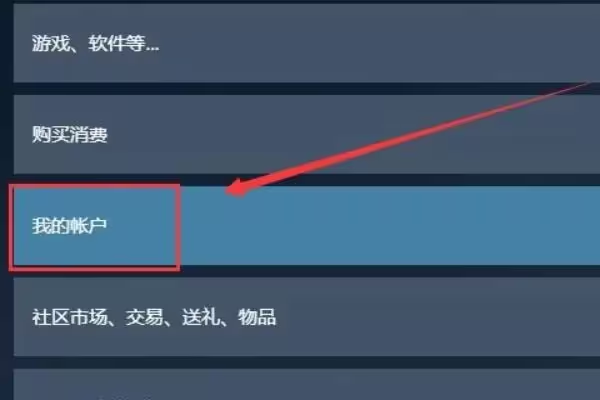Click inside the red-outlined 我的帐户 box
Screen dimensions: 600x400
click(x=95, y=227)
